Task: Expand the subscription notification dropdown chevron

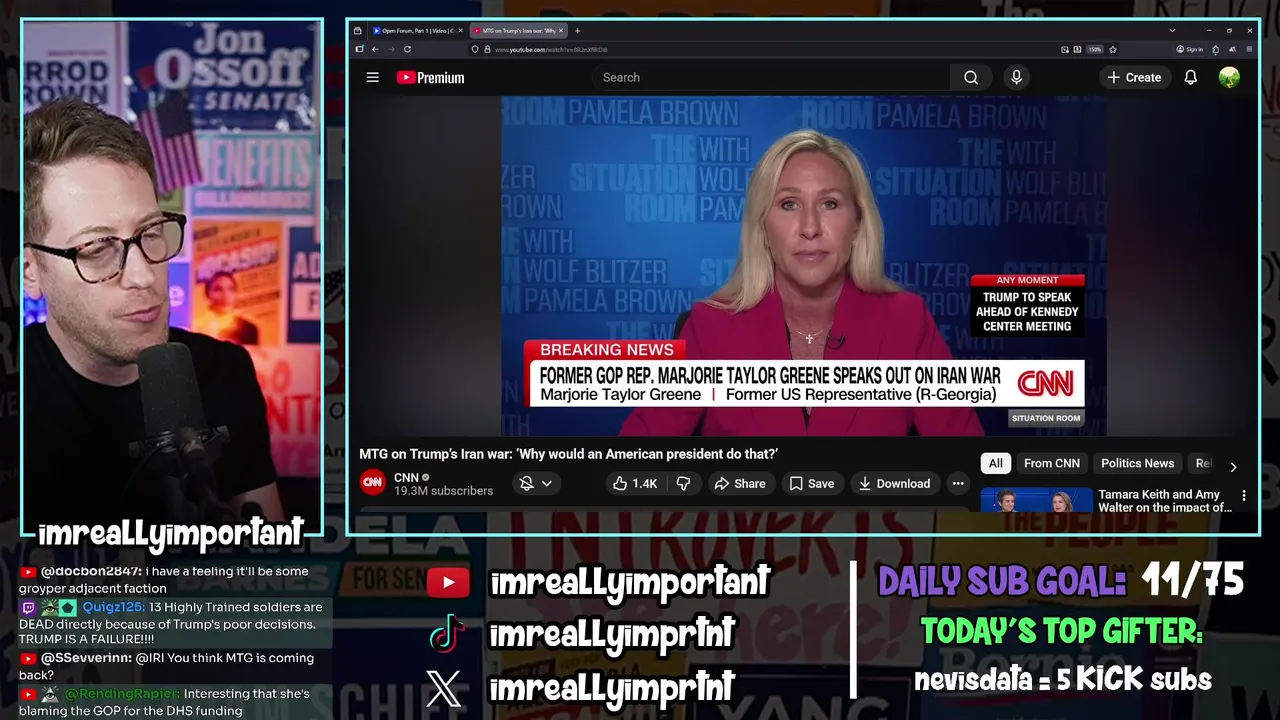Action: point(546,483)
